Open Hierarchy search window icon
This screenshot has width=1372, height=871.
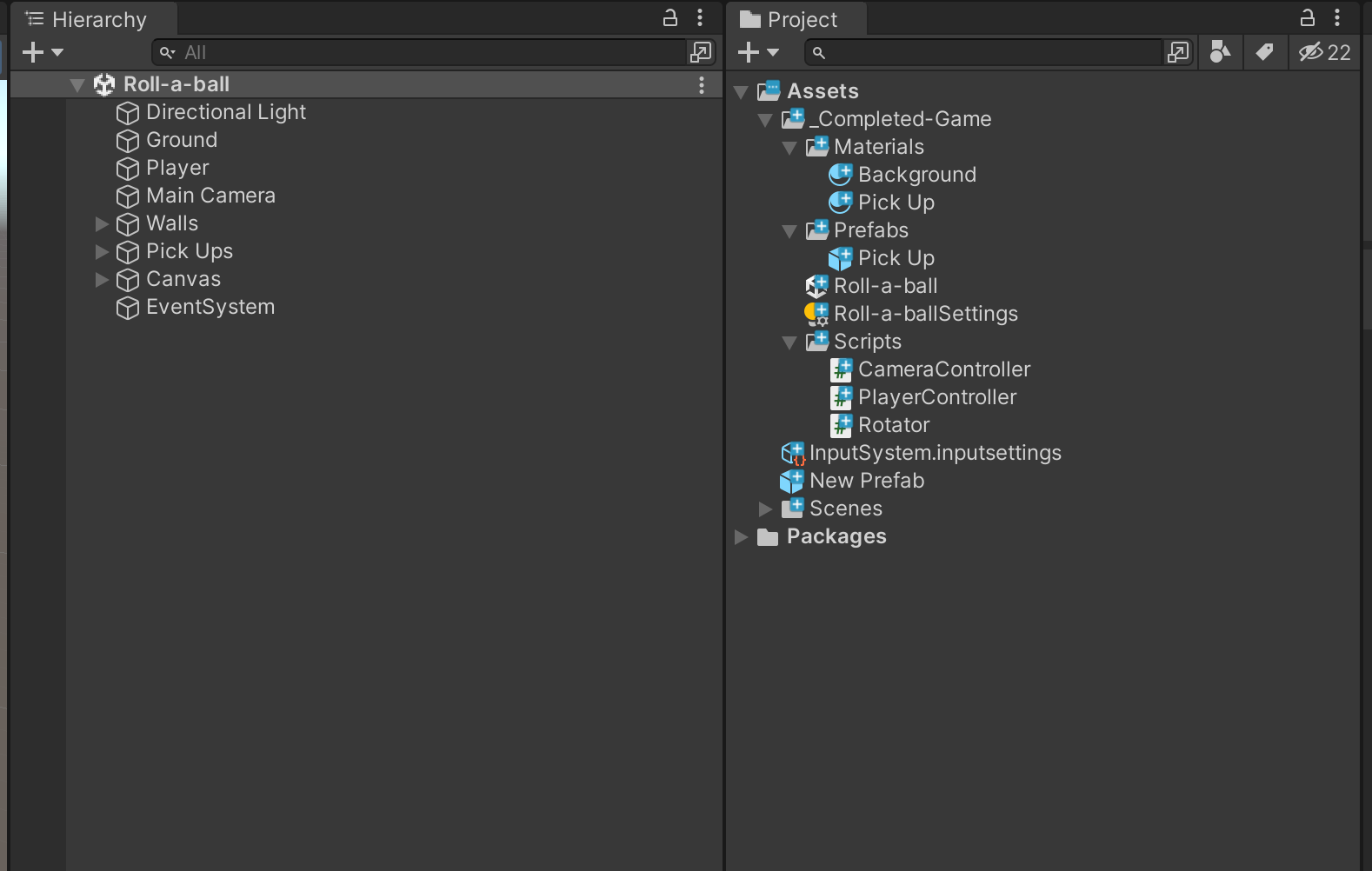tap(700, 52)
